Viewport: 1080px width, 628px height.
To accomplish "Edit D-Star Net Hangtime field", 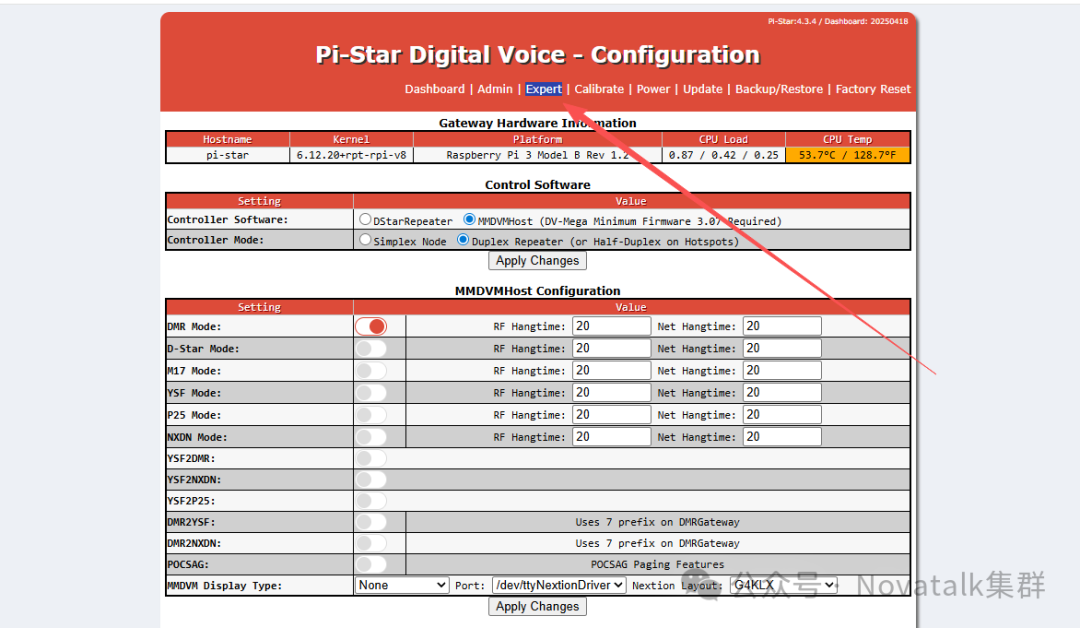I will click(x=782, y=348).
